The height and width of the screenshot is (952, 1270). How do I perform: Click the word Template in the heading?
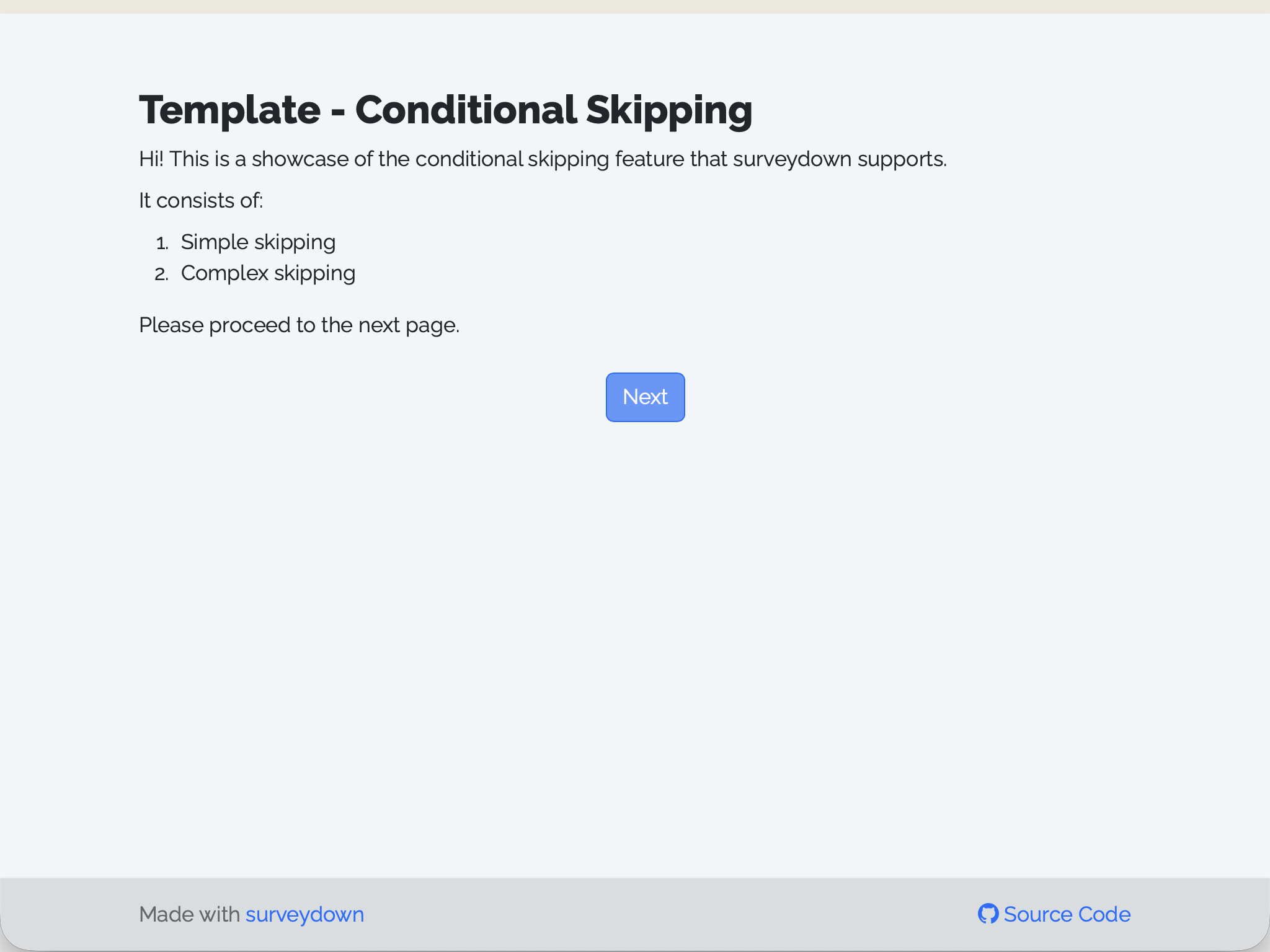229,110
